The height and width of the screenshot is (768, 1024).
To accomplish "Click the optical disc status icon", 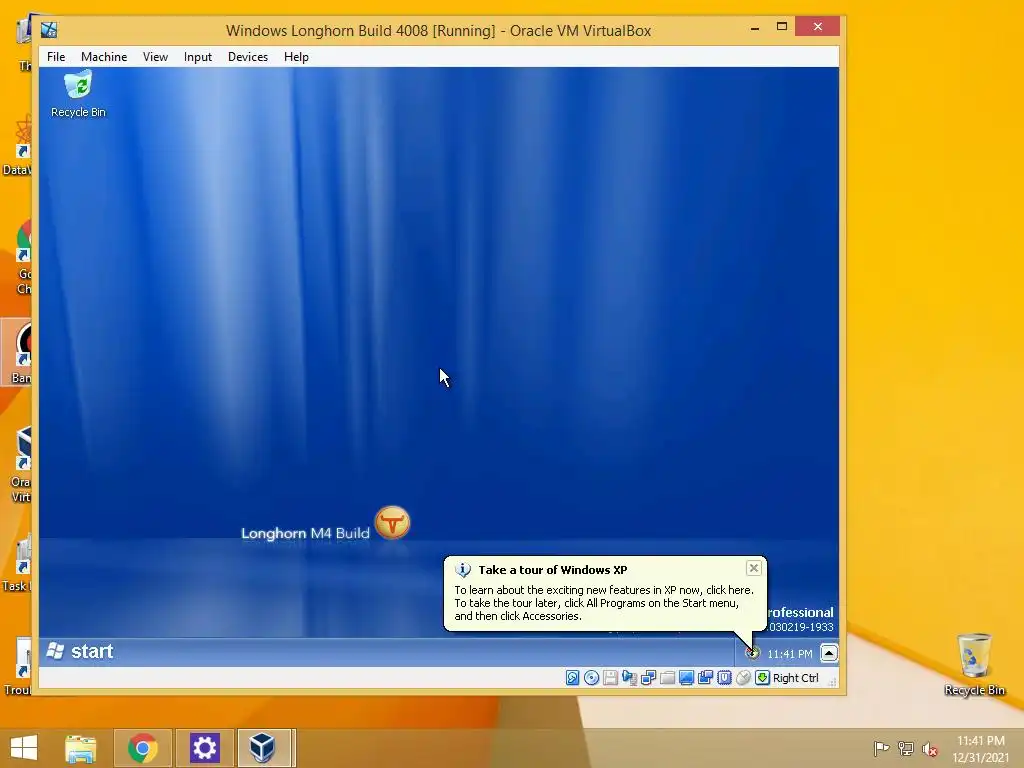I will click(x=592, y=678).
